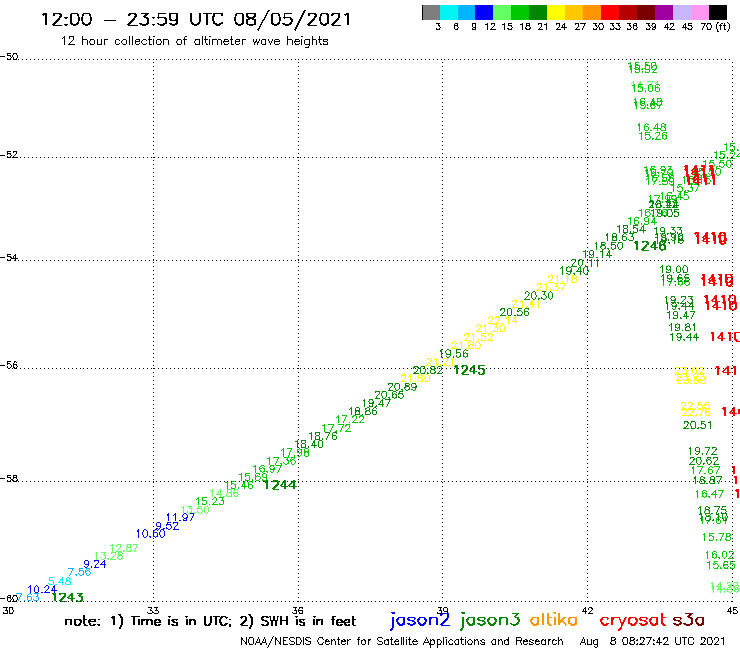Viewport: 740px width, 650px height.
Task: Click the latitude axis label -56
Action: (9, 365)
